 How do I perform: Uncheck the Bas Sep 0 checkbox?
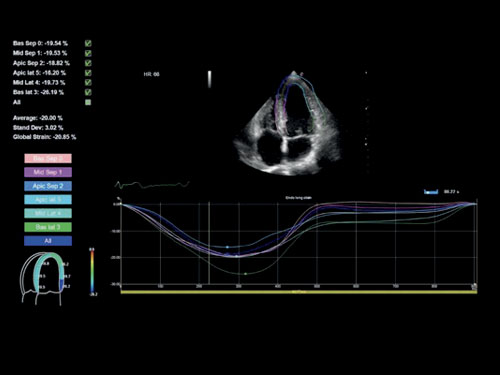pos(88,43)
